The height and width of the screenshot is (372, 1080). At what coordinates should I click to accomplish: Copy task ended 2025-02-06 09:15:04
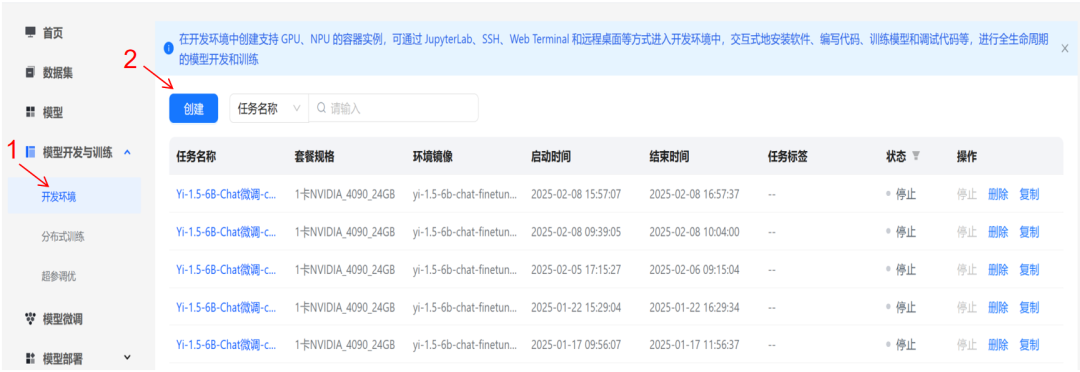click(x=1029, y=269)
